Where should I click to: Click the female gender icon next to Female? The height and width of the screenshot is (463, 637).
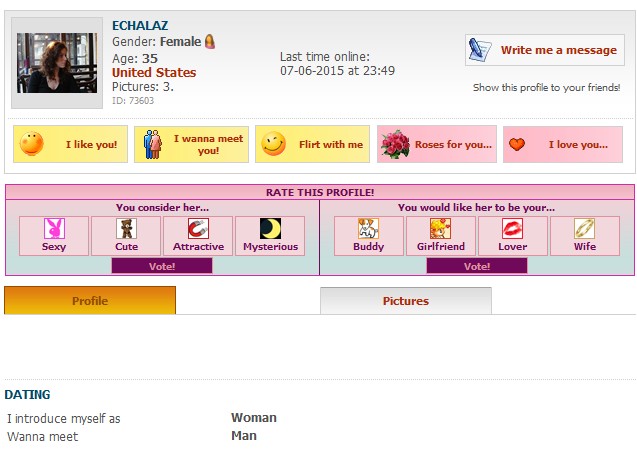point(210,41)
